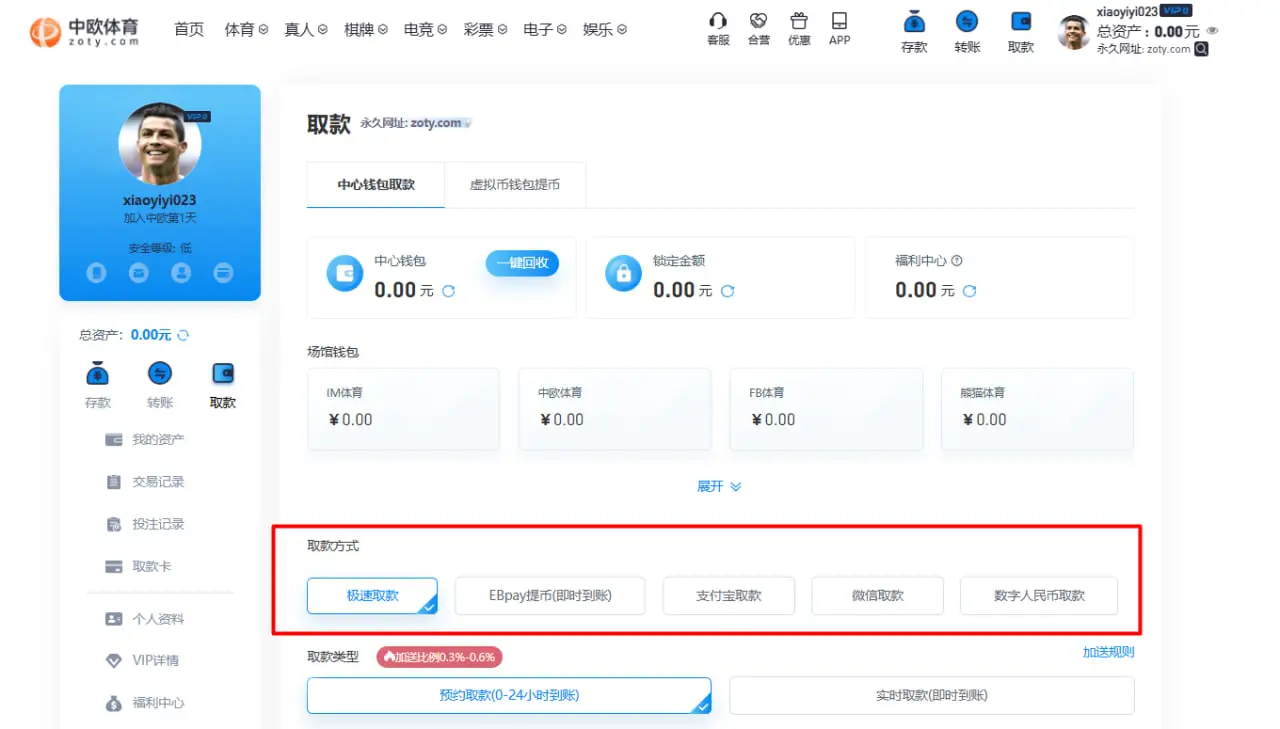Screen dimensions: 1280x729
Task: Select the 转账 transfer icon in the header
Action: (966, 29)
